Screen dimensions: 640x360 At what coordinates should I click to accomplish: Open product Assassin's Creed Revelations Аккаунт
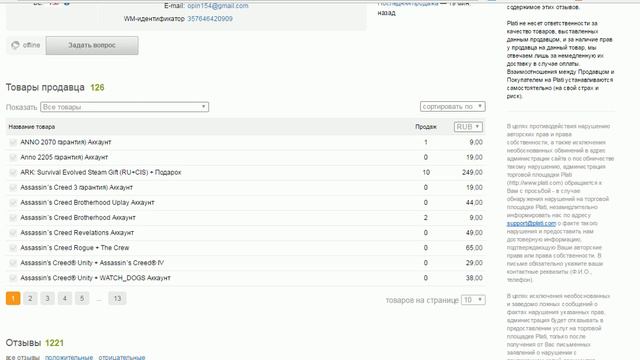click(77, 233)
